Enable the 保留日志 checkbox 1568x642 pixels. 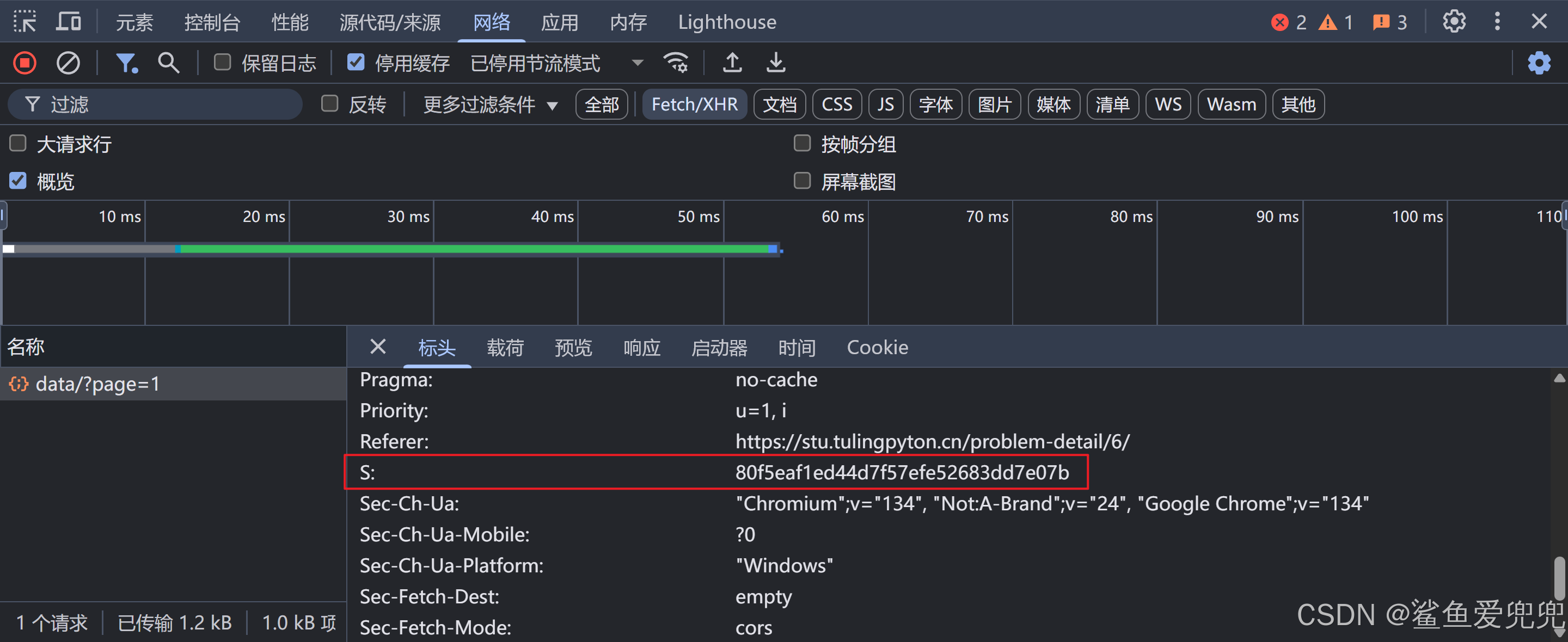[223, 62]
